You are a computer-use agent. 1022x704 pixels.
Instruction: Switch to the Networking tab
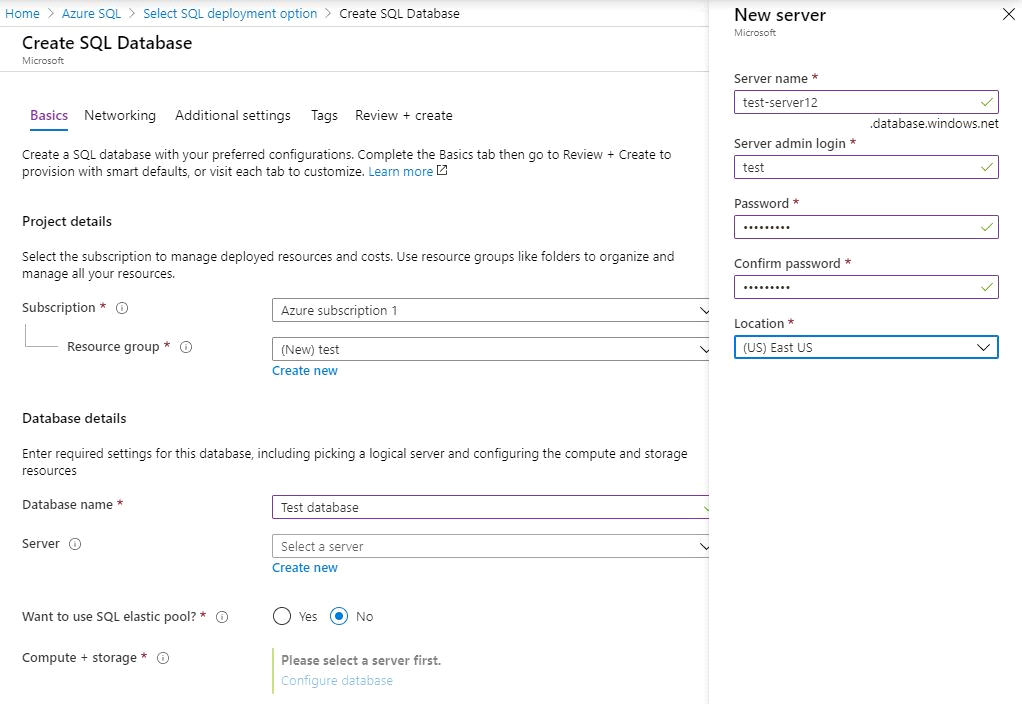[x=120, y=116]
